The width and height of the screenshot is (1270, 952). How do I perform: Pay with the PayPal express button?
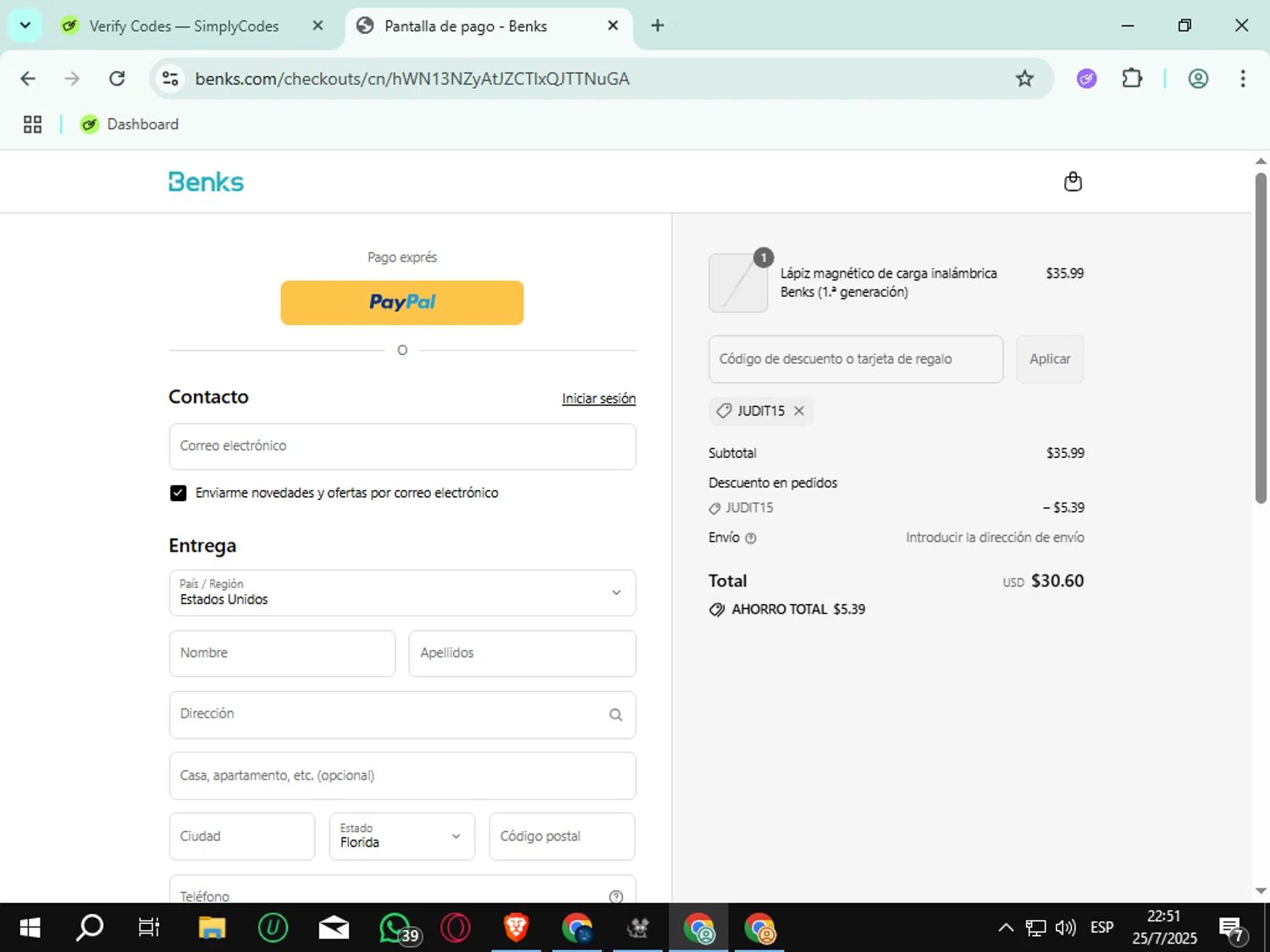click(402, 303)
